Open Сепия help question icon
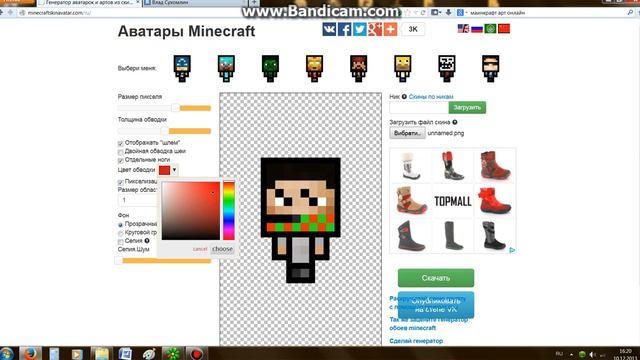Image resolution: width=640 pixels, height=360 pixels. 147,241
